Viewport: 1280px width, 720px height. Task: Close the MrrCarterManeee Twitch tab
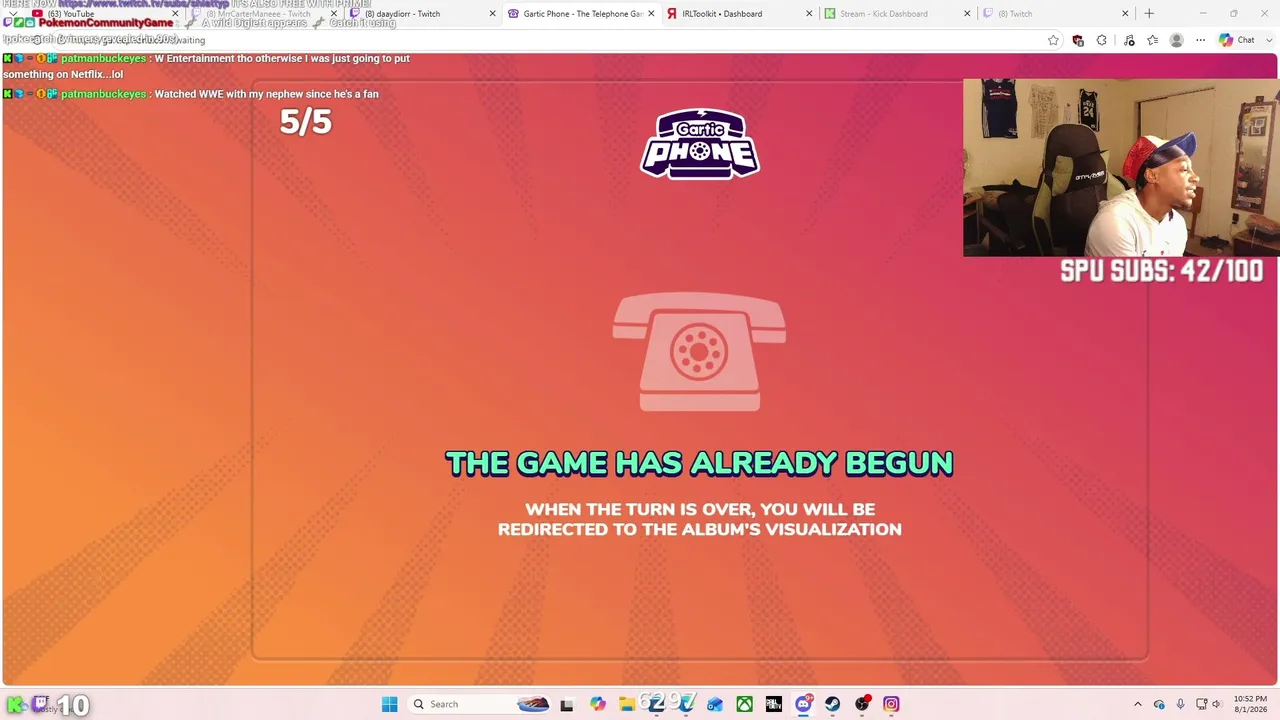(334, 14)
